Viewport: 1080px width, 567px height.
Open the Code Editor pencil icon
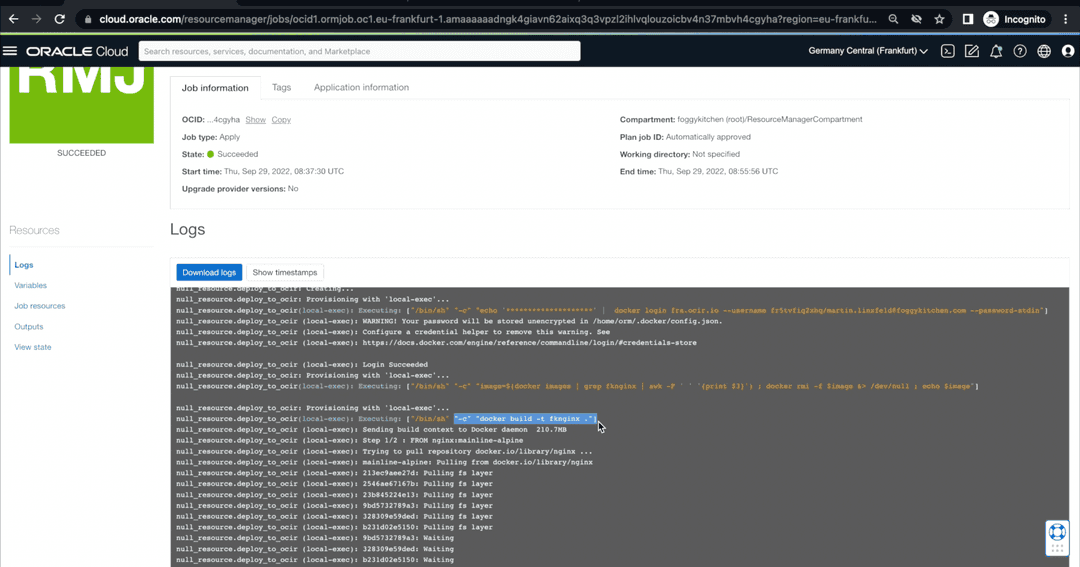click(x=972, y=51)
